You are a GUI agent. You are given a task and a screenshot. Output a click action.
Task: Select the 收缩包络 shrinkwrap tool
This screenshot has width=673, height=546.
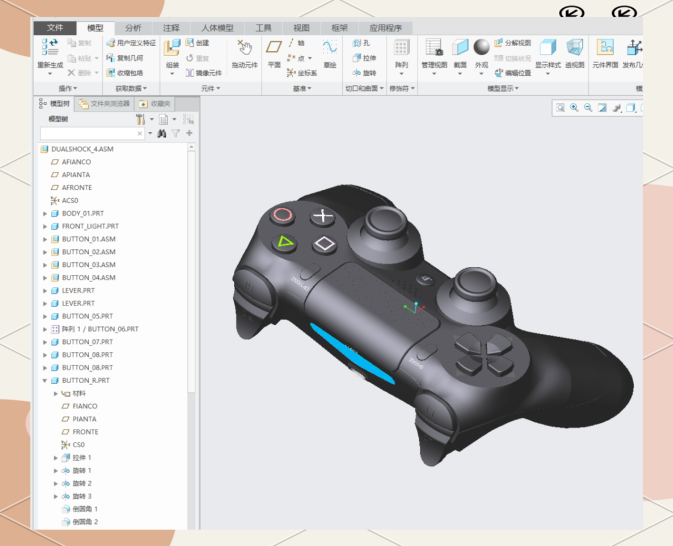(125, 73)
